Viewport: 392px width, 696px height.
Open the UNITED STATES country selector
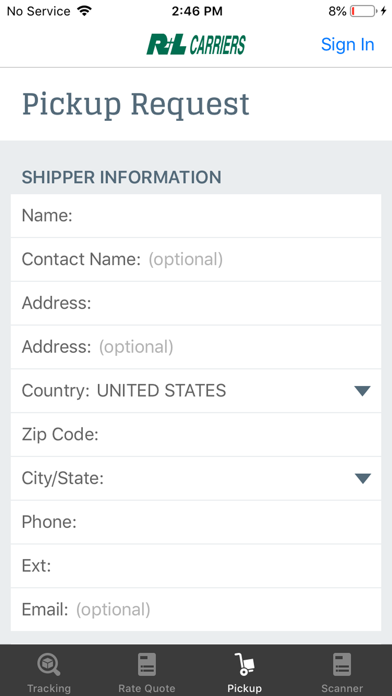point(196,391)
